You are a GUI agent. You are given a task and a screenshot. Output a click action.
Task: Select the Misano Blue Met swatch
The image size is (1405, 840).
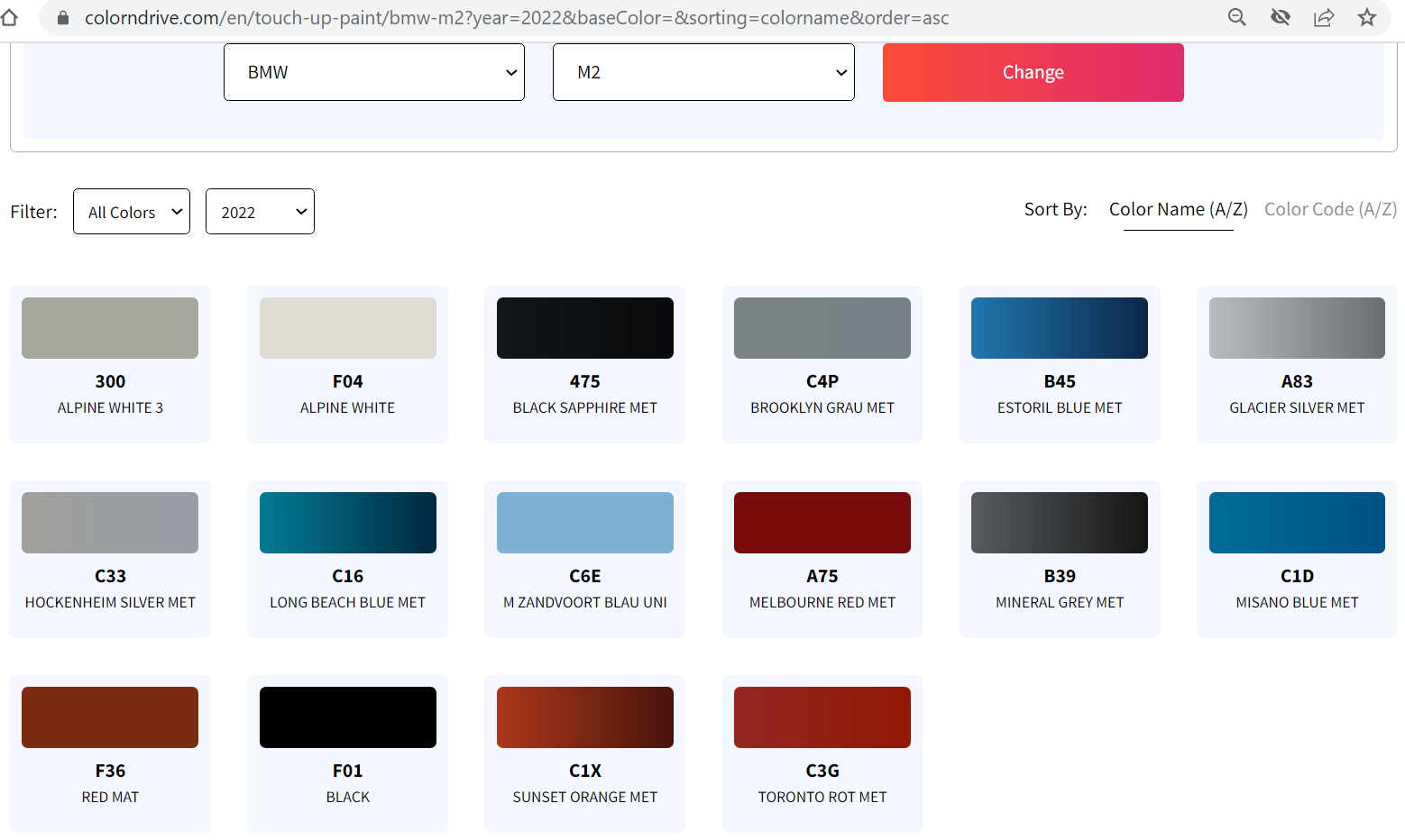[x=1297, y=523]
